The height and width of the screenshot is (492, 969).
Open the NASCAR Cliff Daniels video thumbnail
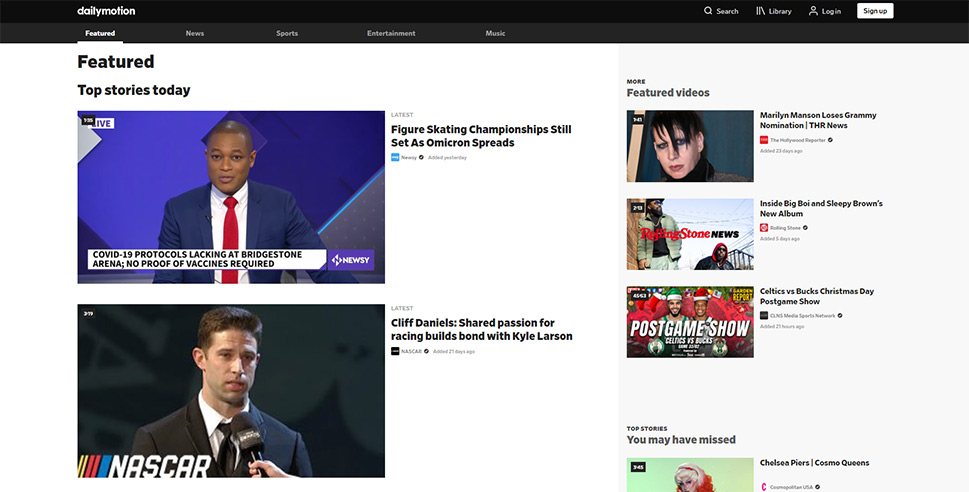231,391
